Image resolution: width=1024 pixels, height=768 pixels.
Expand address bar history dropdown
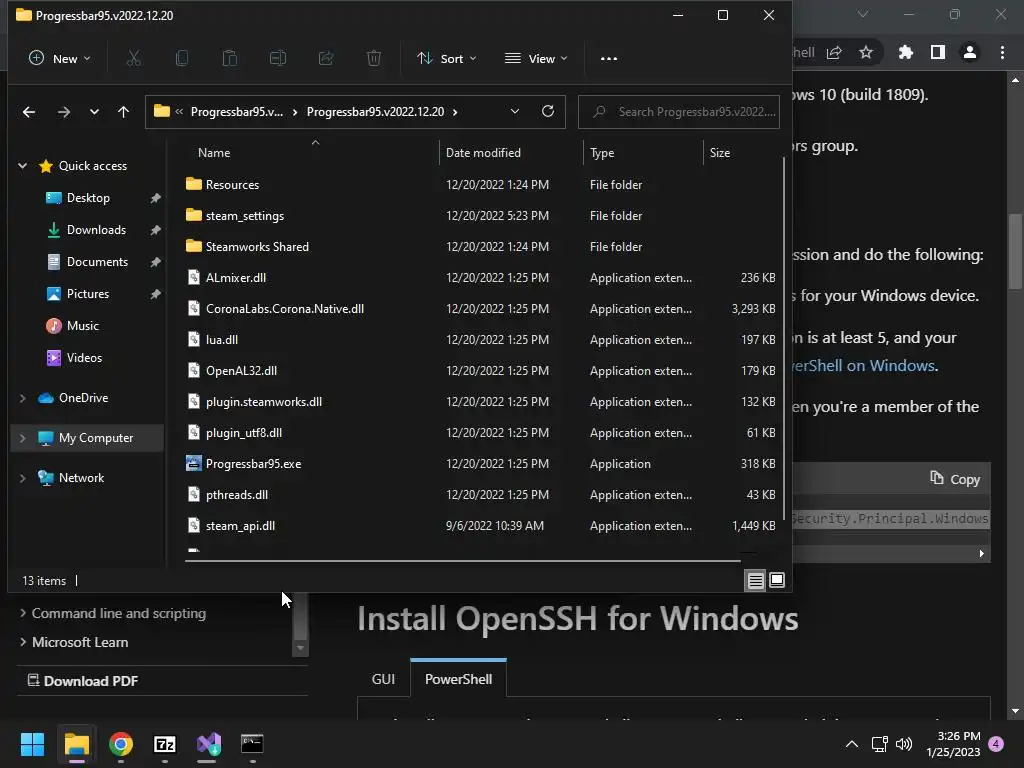click(x=515, y=111)
